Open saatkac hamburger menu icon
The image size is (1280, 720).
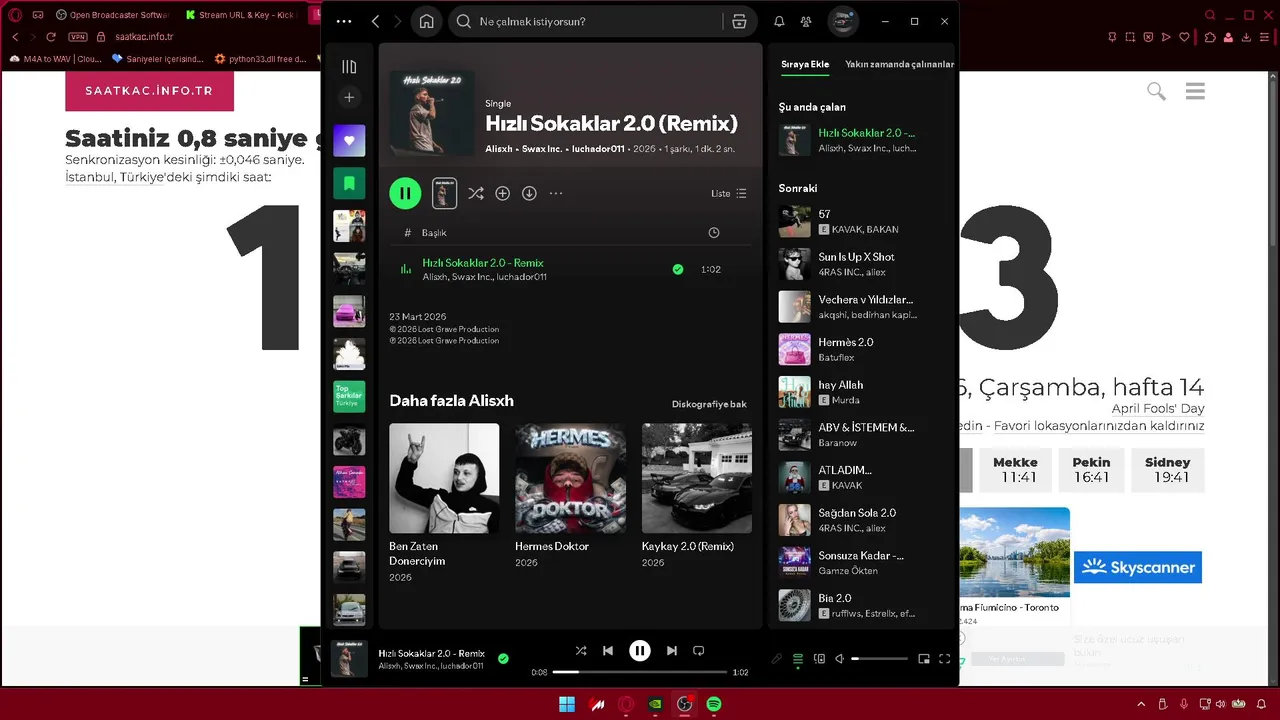pos(1195,91)
